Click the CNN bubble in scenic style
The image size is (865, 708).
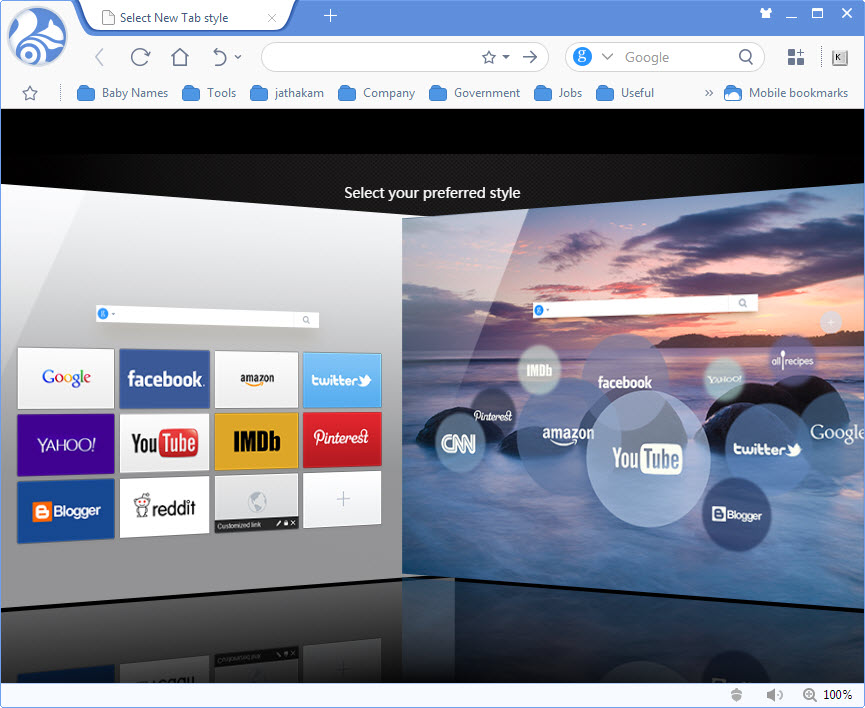tap(459, 443)
